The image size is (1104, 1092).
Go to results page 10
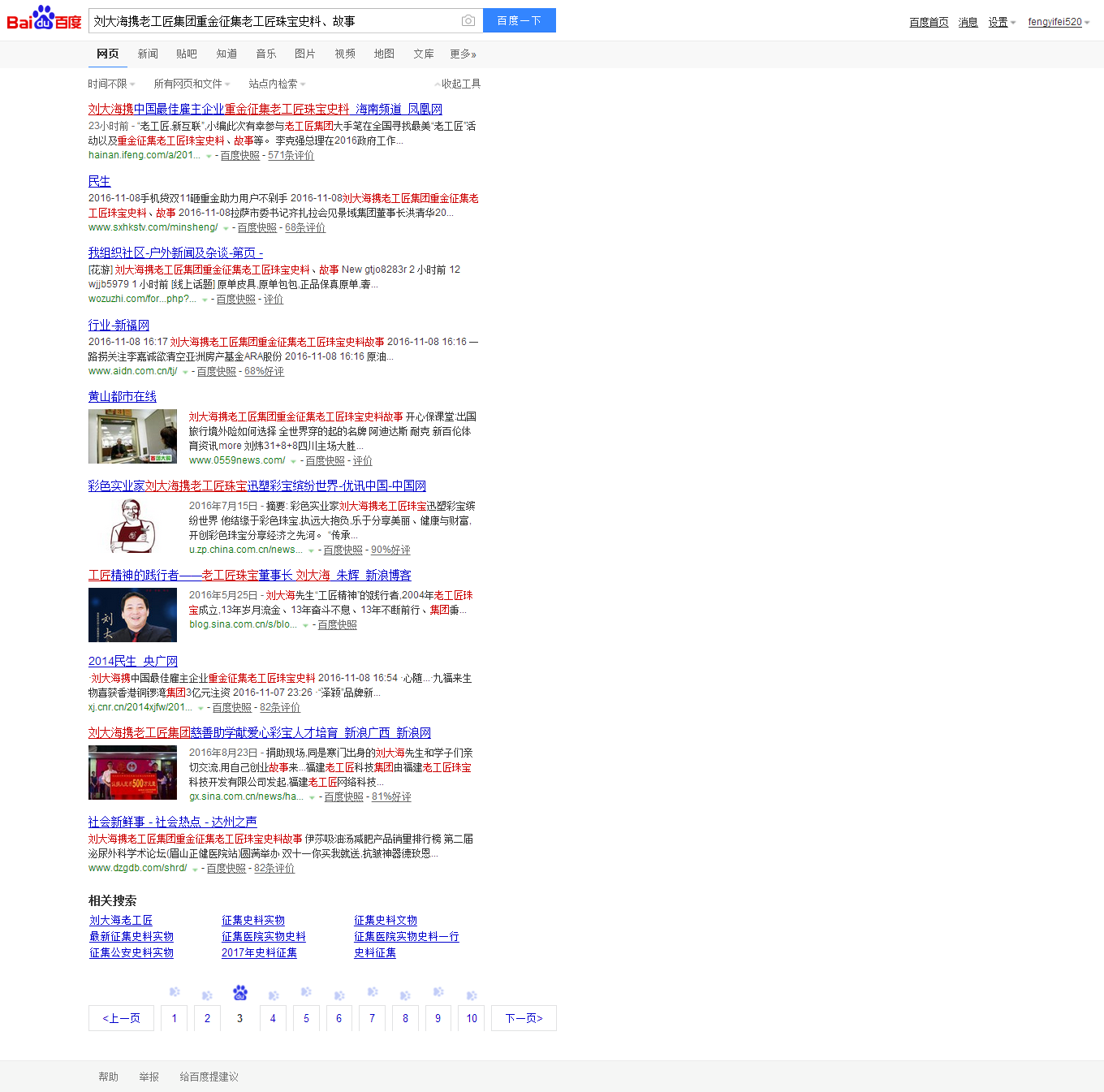pyautogui.click(x=472, y=1018)
